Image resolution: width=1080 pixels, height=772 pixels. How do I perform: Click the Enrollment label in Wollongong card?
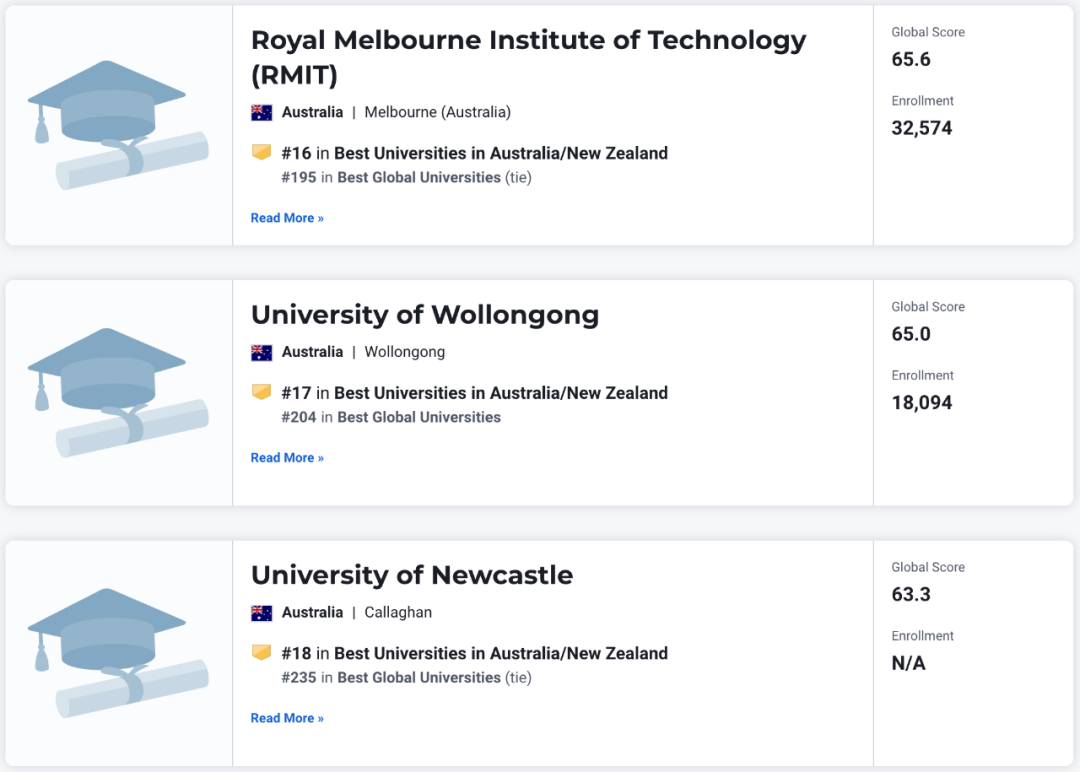pos(922,375)
